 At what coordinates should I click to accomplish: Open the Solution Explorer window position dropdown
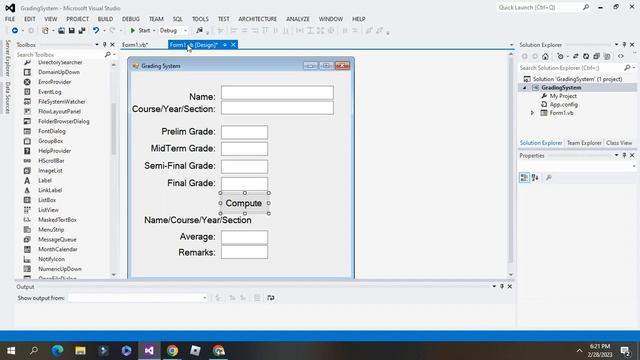point(616,44)
